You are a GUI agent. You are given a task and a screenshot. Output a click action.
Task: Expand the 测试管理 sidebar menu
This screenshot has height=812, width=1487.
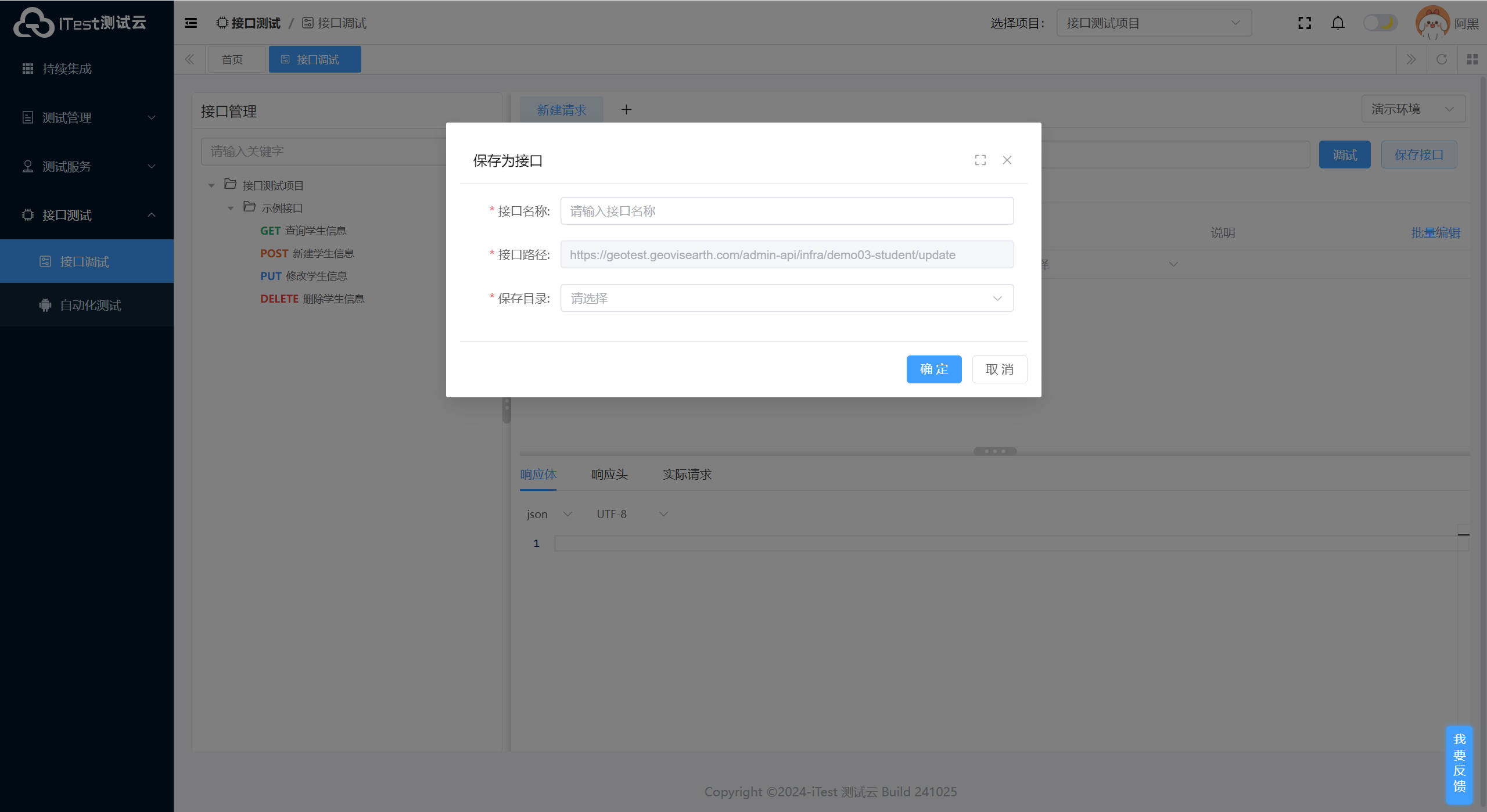pyautogui.click(x=87, y=118)
